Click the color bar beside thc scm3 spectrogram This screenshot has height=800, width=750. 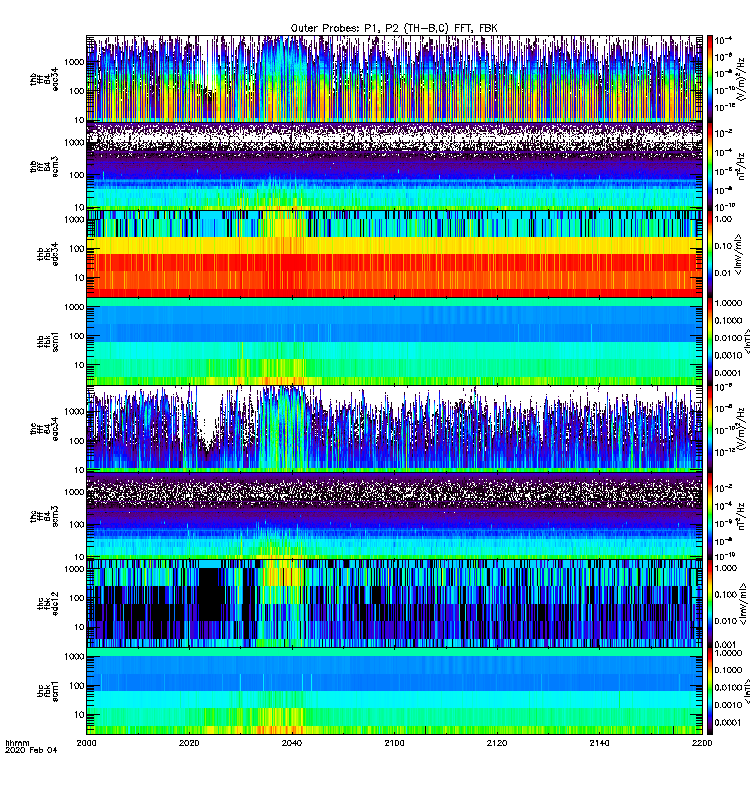710,516
